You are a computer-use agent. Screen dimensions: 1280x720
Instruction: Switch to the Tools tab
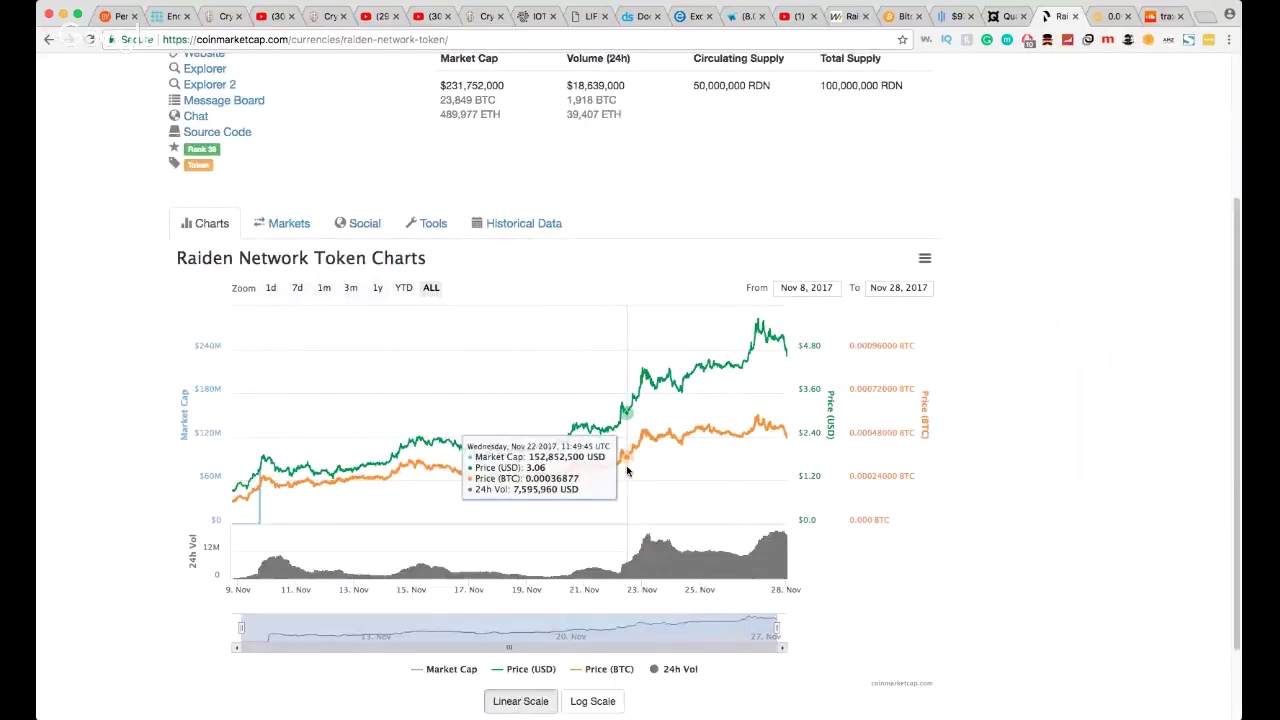[x=426, y=223]
